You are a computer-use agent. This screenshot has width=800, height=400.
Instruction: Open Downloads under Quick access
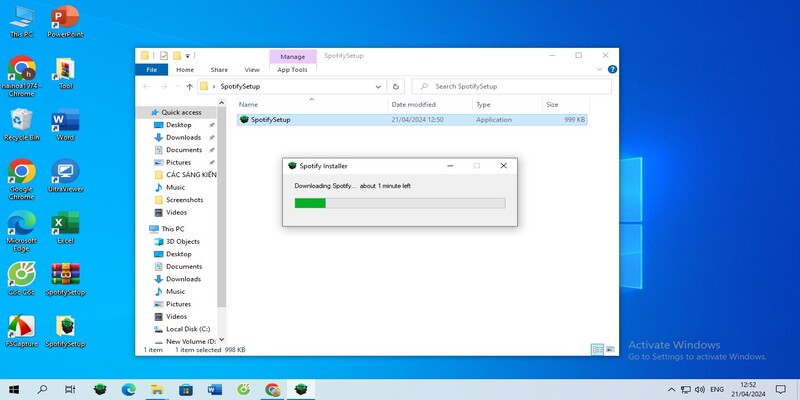coord(184,137)
